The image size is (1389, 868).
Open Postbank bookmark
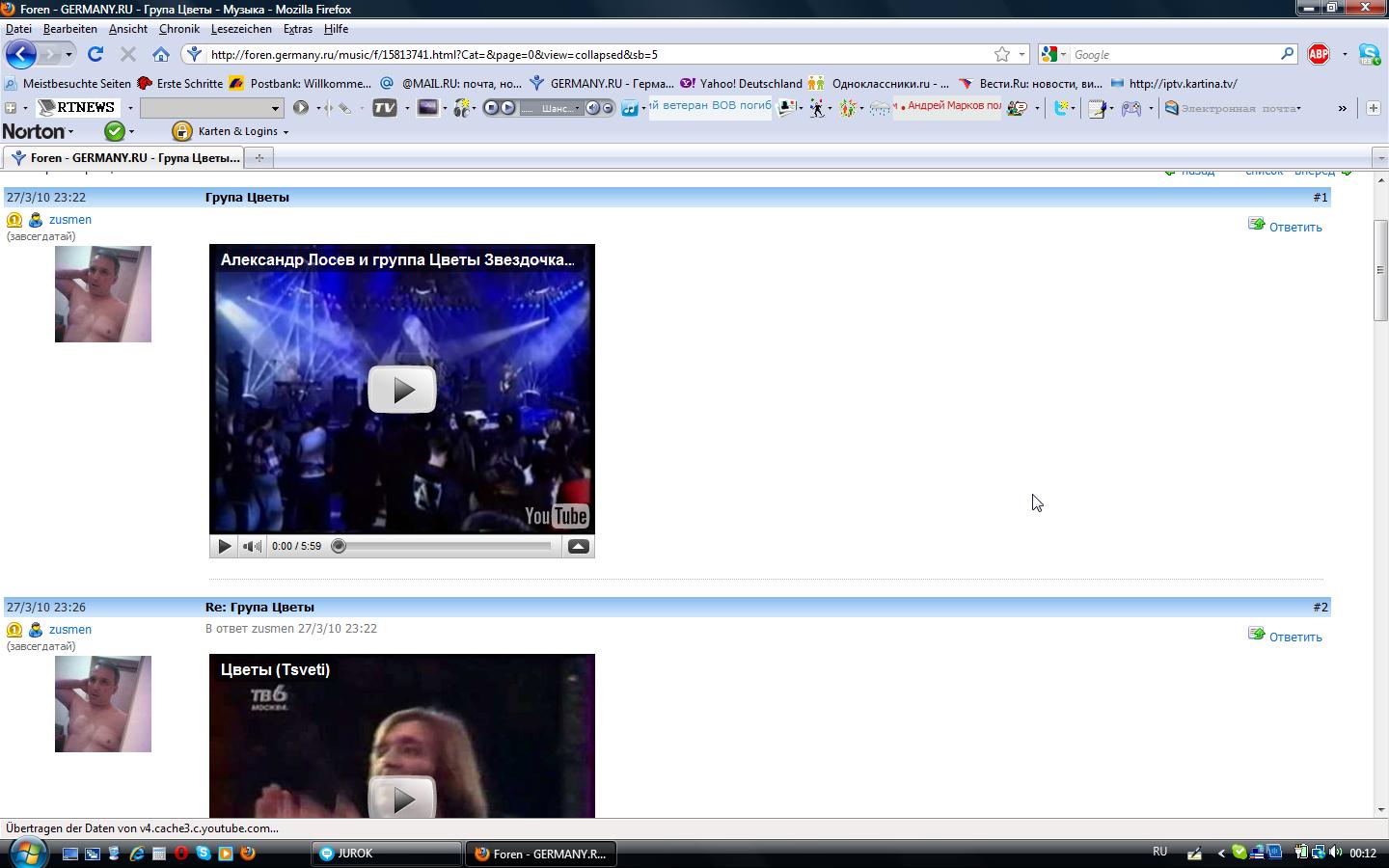point(300,84)
